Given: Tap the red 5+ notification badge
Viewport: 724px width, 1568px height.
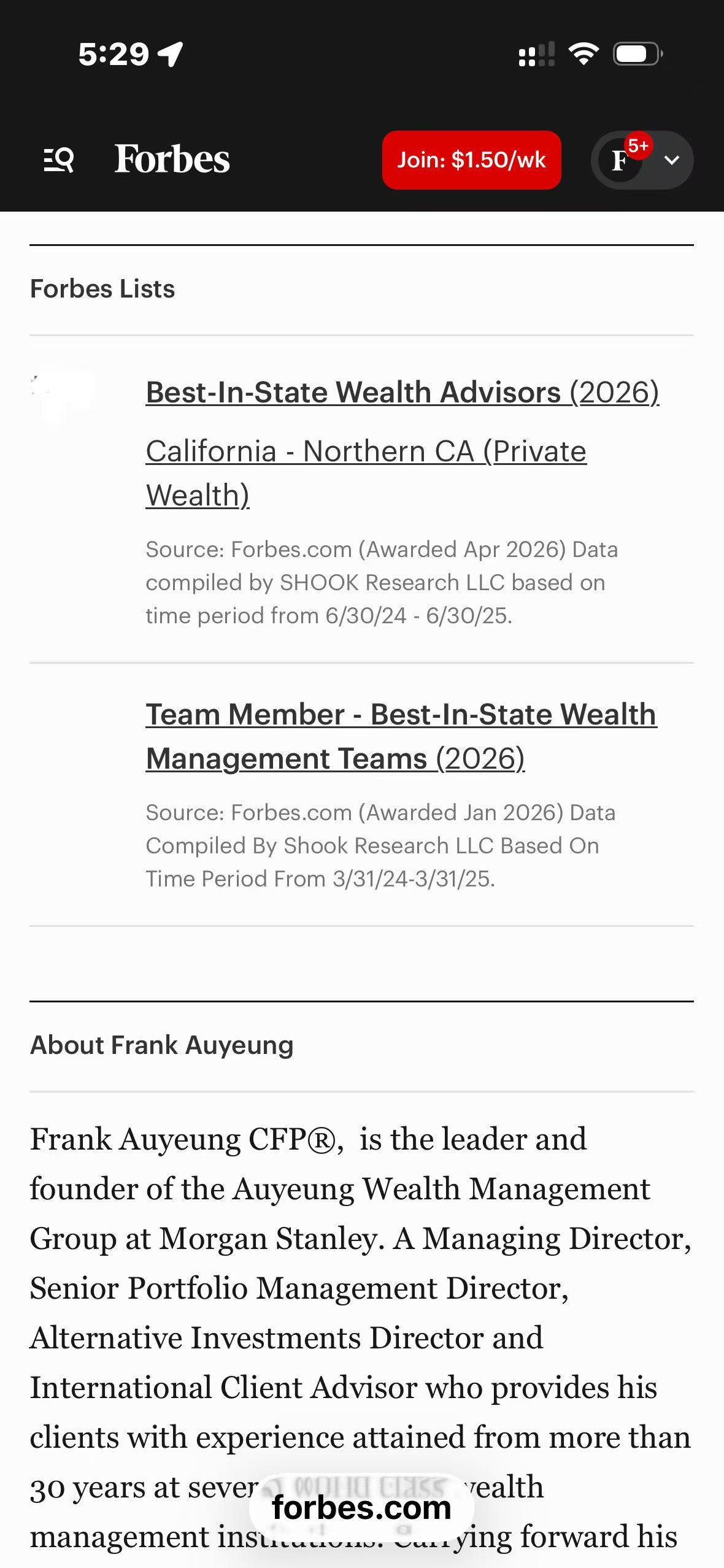Looking at the screenshot, I should point(638,146).
